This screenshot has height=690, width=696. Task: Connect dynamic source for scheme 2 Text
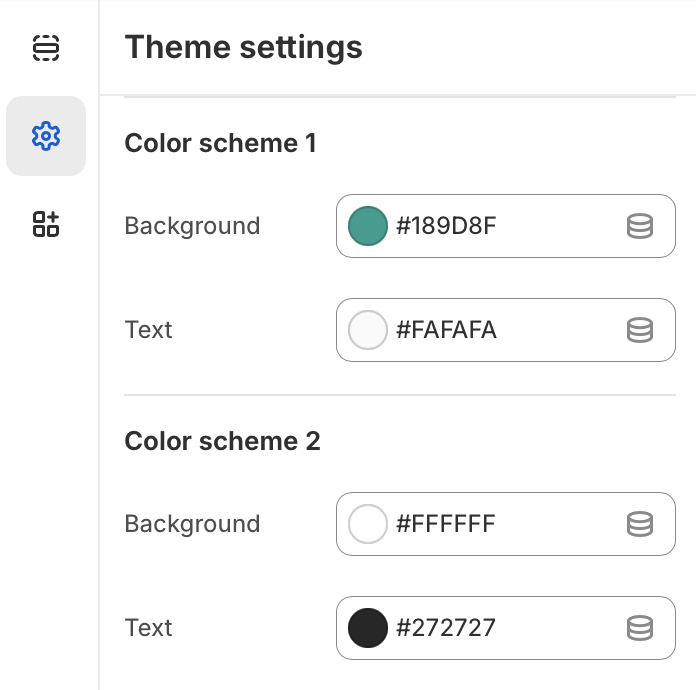(640, 628)
